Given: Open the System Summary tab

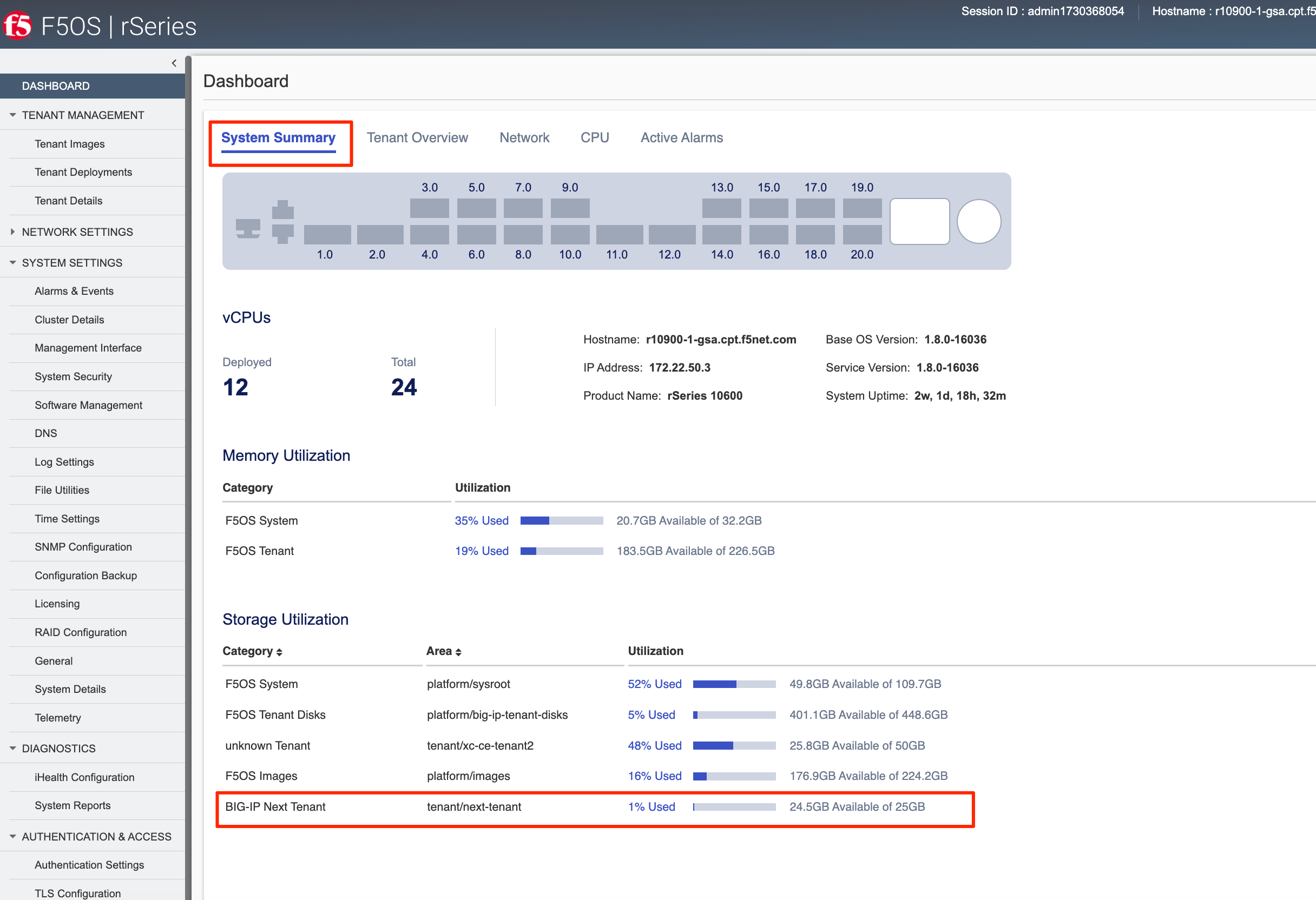Looking at the screenshot, I should click(x=278, y=137).
